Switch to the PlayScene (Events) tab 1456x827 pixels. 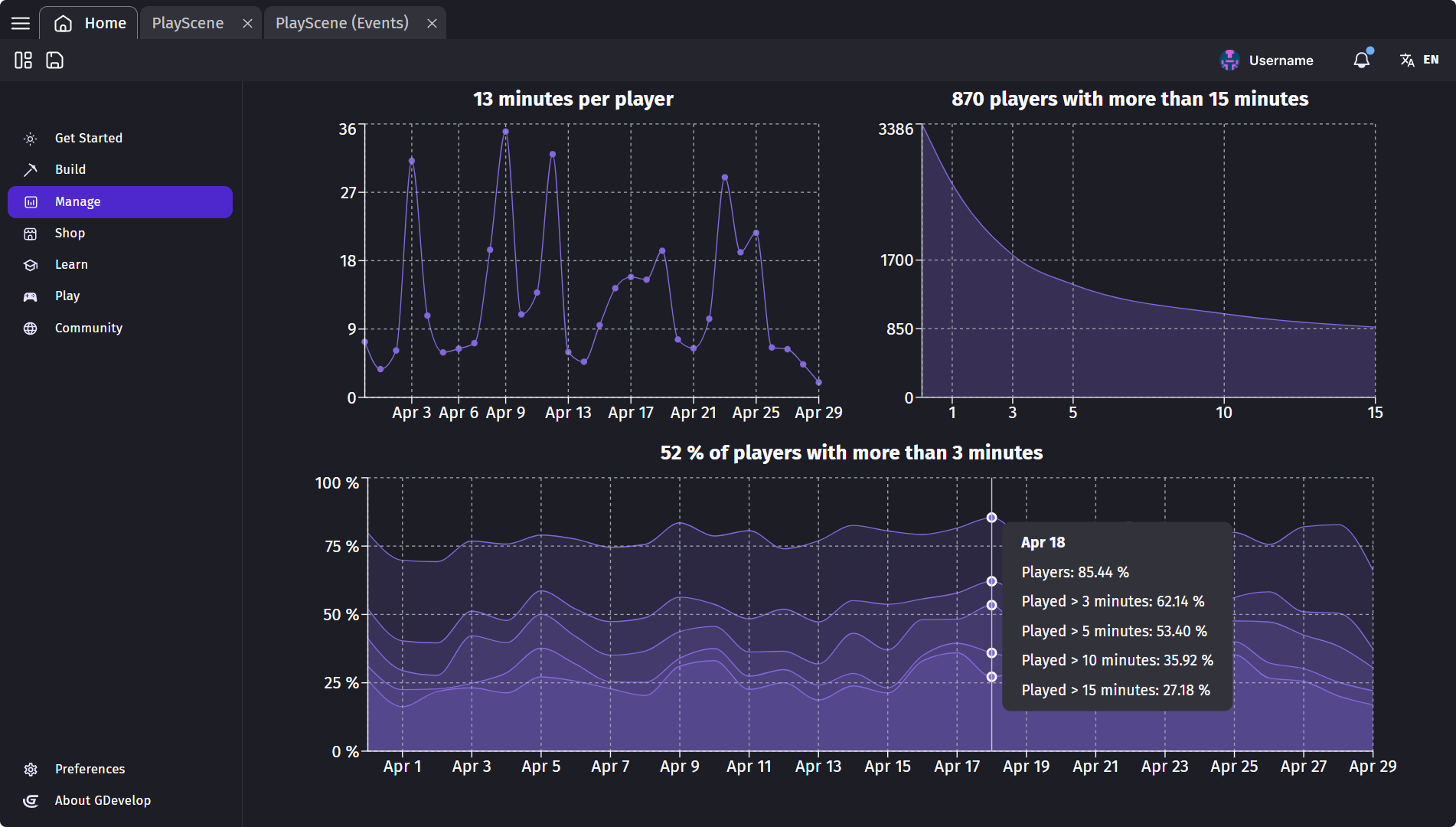pyautogui.click(x=343, y=22)
